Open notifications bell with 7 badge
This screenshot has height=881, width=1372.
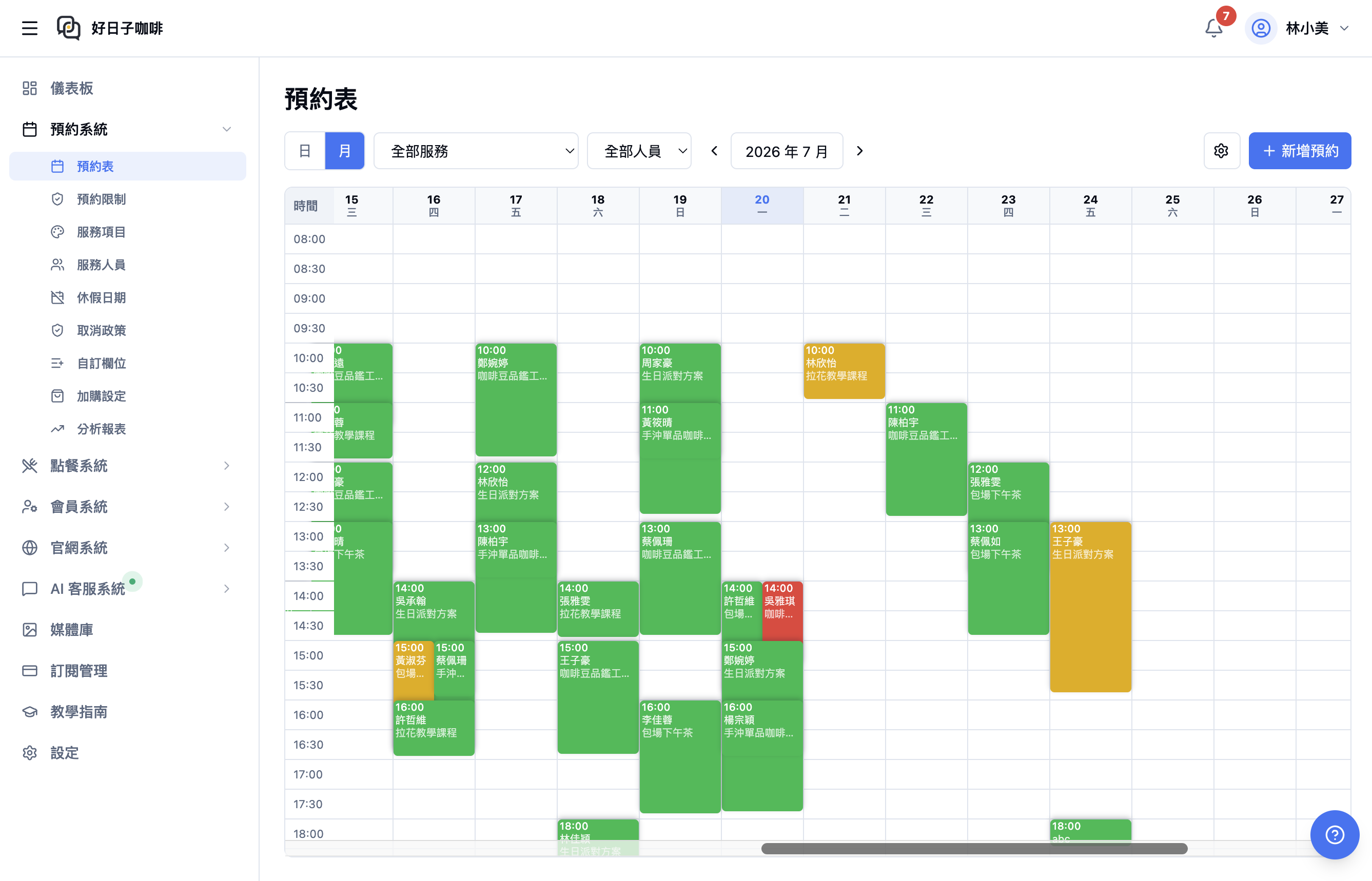[1213, 28]
